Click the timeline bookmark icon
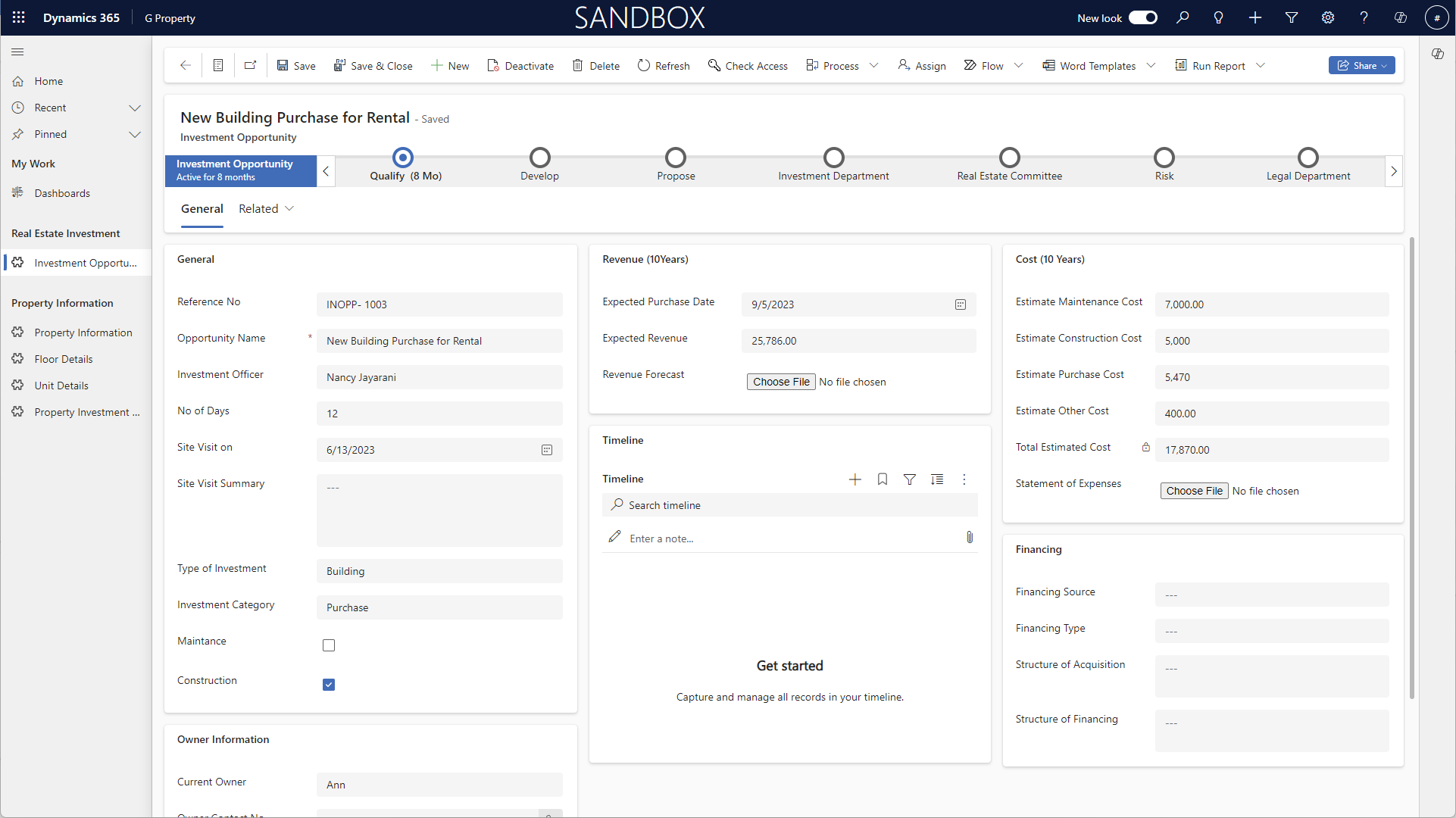The width and height of the screenshot is (1456, 818). point(883,479)
